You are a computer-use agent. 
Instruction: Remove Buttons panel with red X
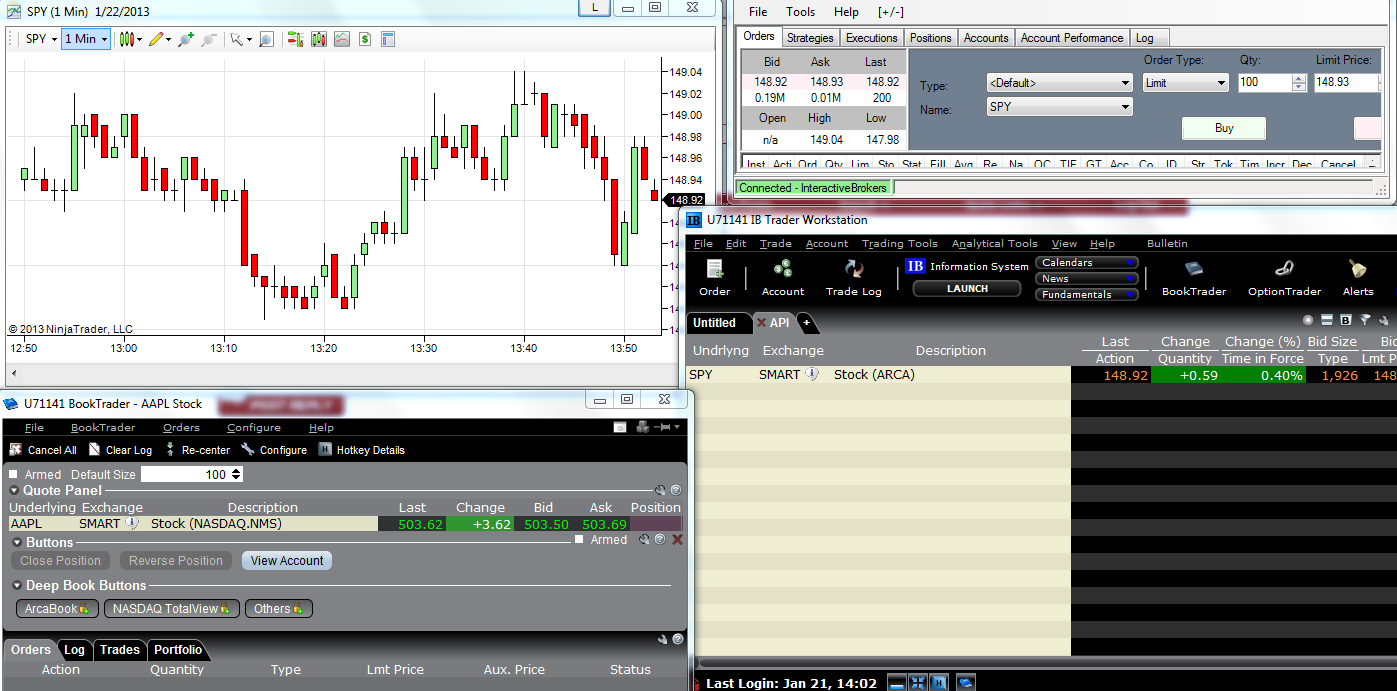[x=677, y=540]
